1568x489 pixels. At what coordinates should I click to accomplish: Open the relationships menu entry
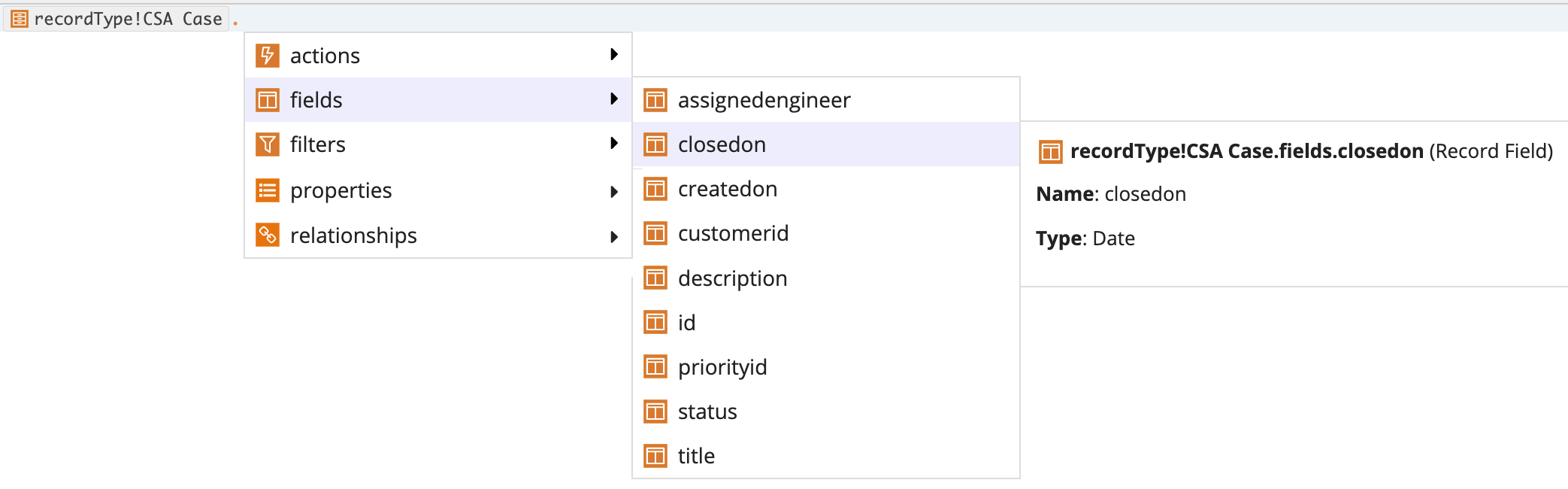[x=438, y=235]
